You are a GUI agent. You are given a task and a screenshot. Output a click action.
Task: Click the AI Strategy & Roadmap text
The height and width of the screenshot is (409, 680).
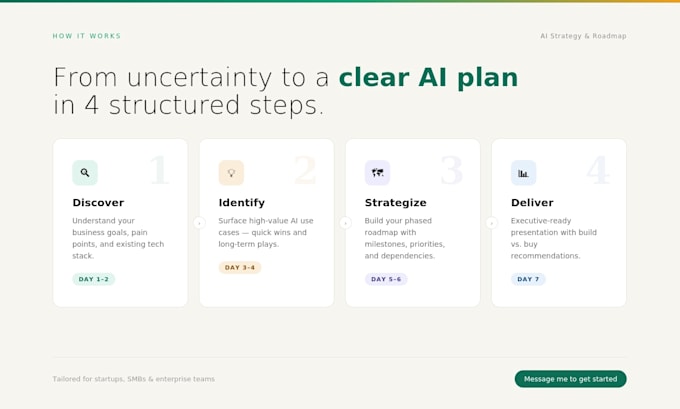coord(583,36)
